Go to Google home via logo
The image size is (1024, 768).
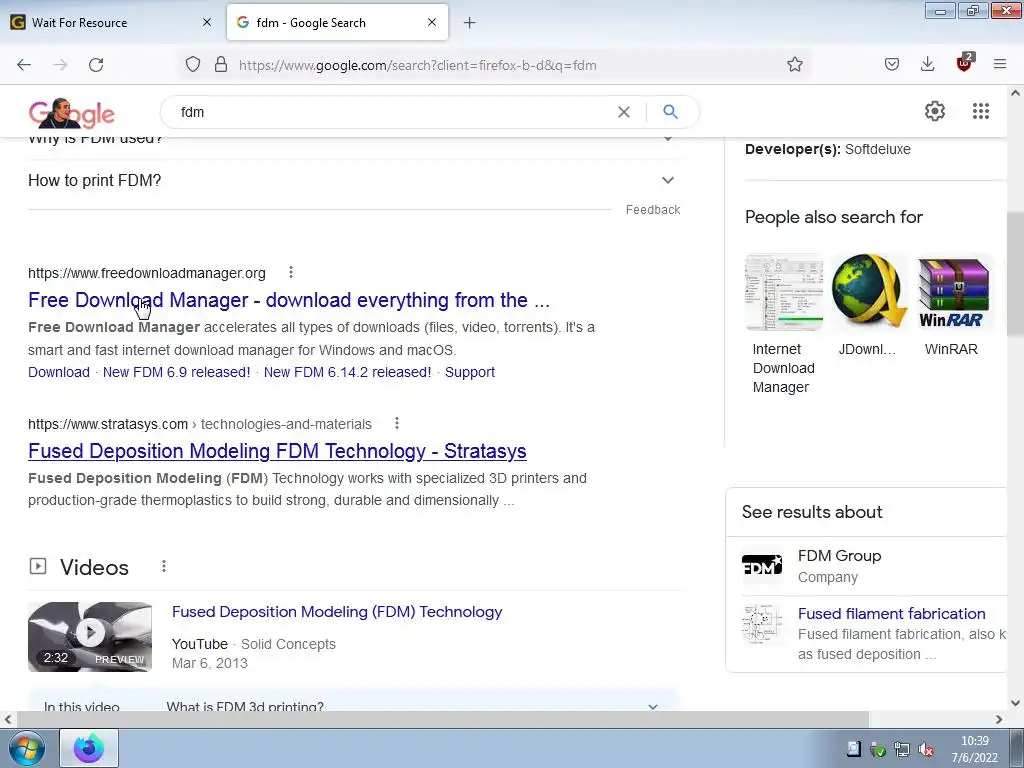click(71, 113)
